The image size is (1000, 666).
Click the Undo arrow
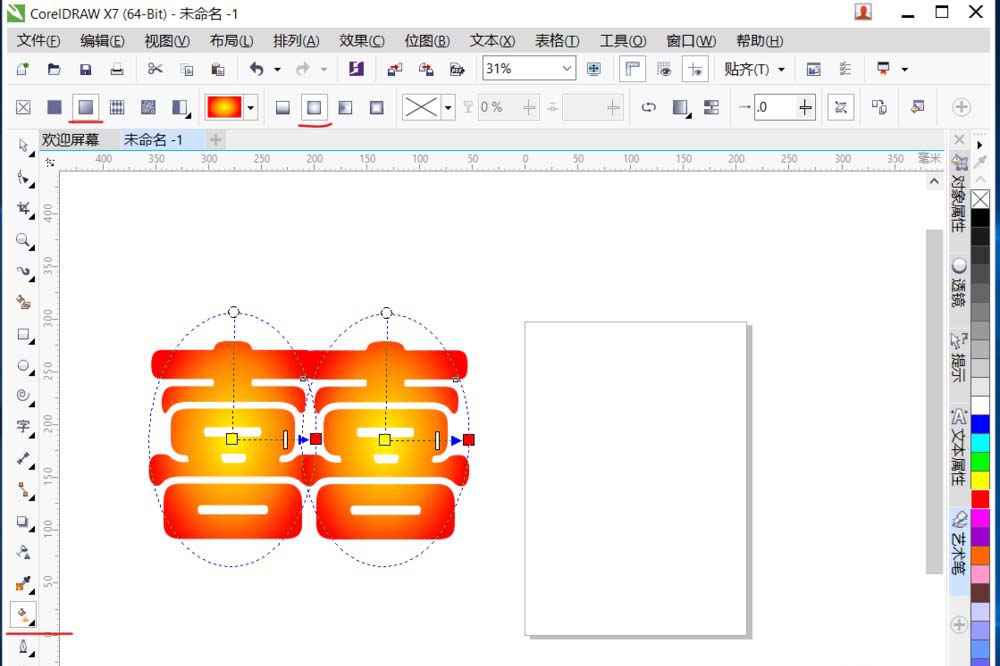pyautogui.click(x=256, y=69)
